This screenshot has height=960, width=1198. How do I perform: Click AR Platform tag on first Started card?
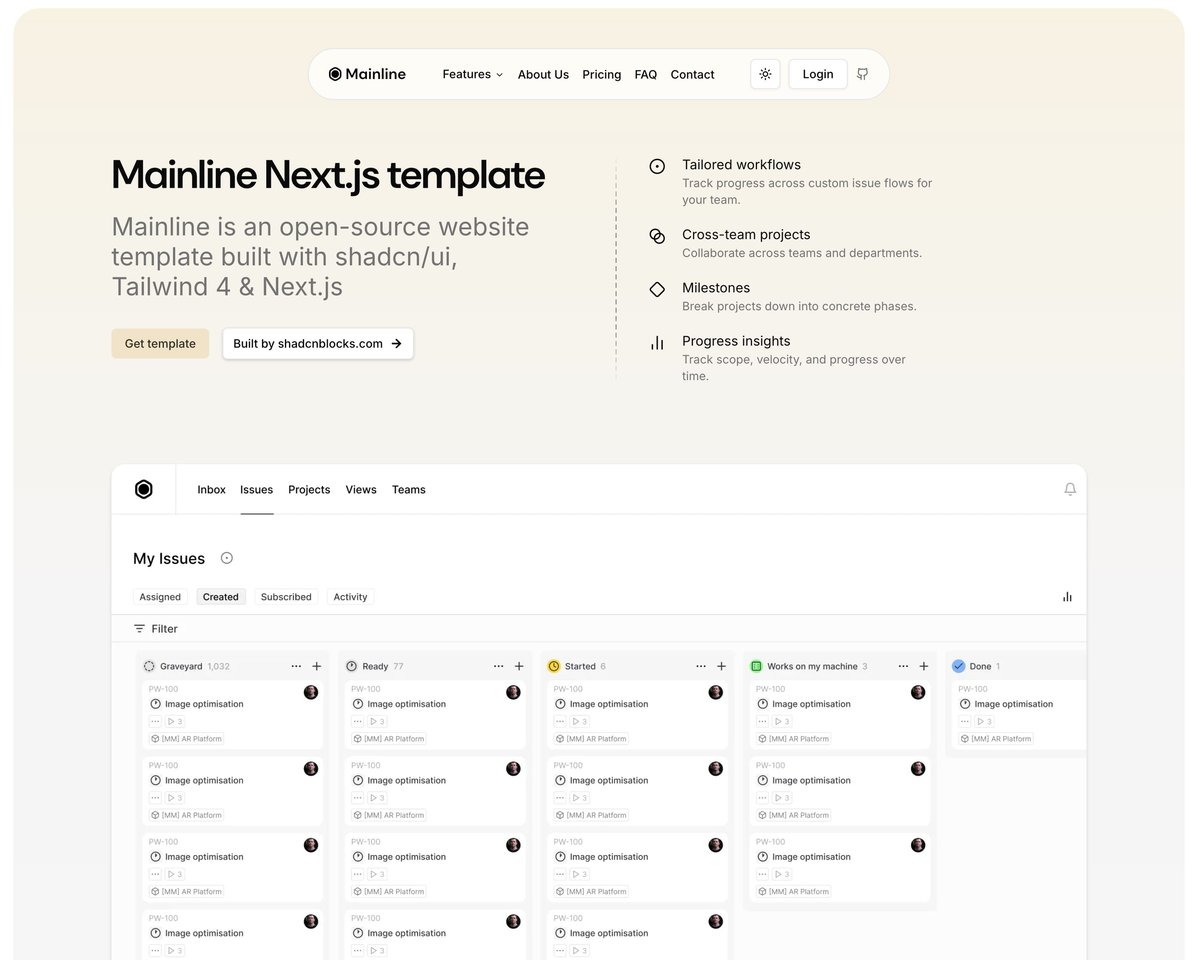pyautogui.click(x=591, y=739)
